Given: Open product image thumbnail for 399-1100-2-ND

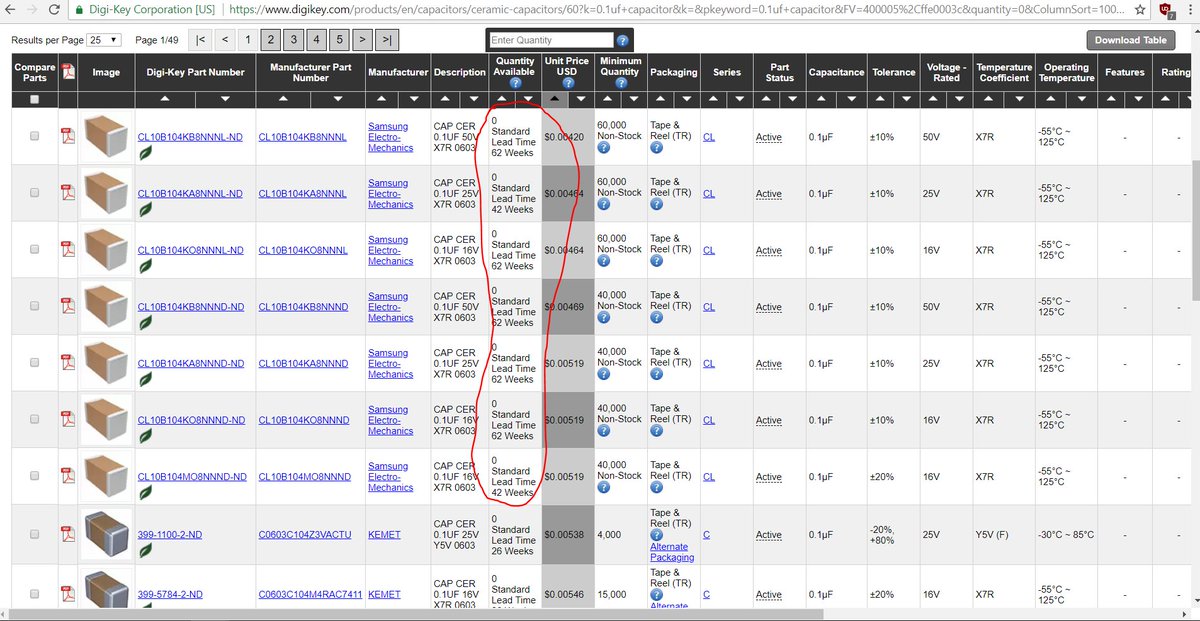Looking at the screenshot, I should [x=107, y=534].
